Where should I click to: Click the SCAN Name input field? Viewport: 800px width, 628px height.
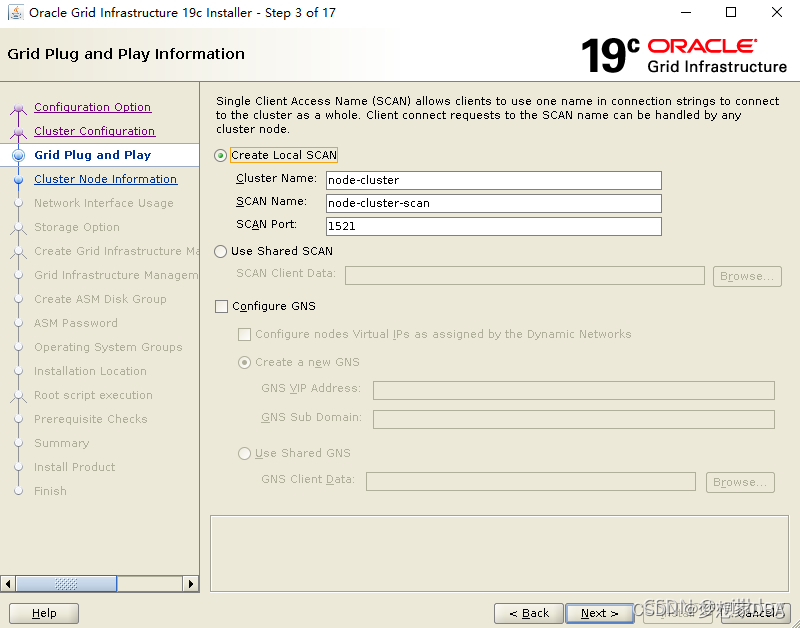(494, 203)
